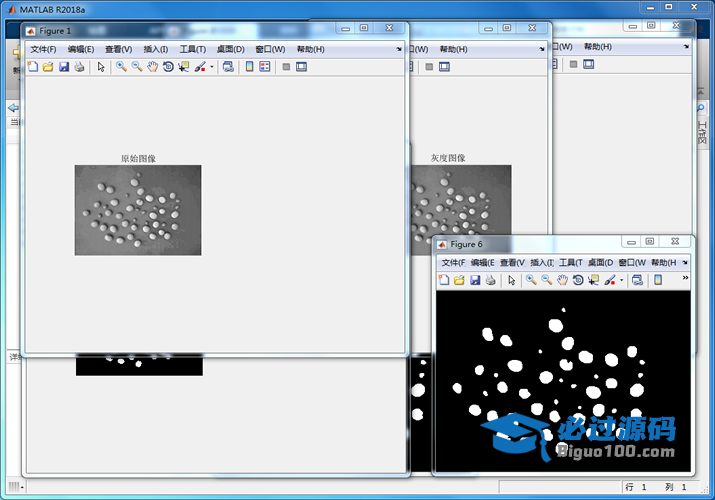Choose Brush data tool in Figure 1
The width and height of the screenshot is (715, 500).
[200, 67]
